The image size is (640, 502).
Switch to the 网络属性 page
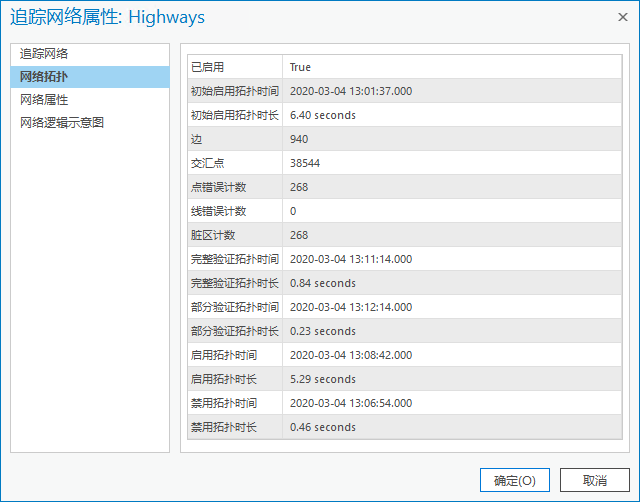tap(44, 100)
